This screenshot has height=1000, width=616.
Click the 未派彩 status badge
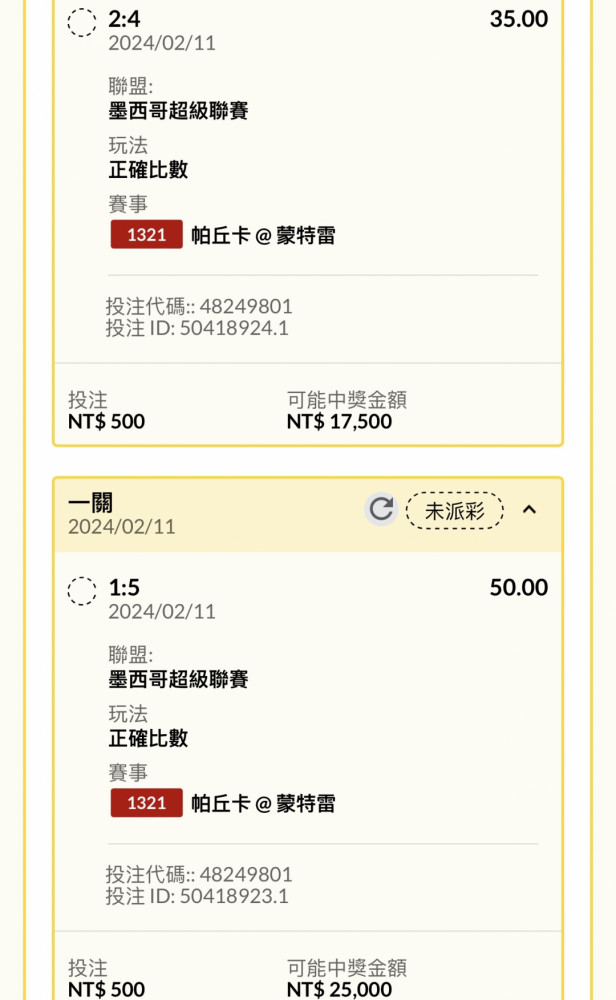454,510
